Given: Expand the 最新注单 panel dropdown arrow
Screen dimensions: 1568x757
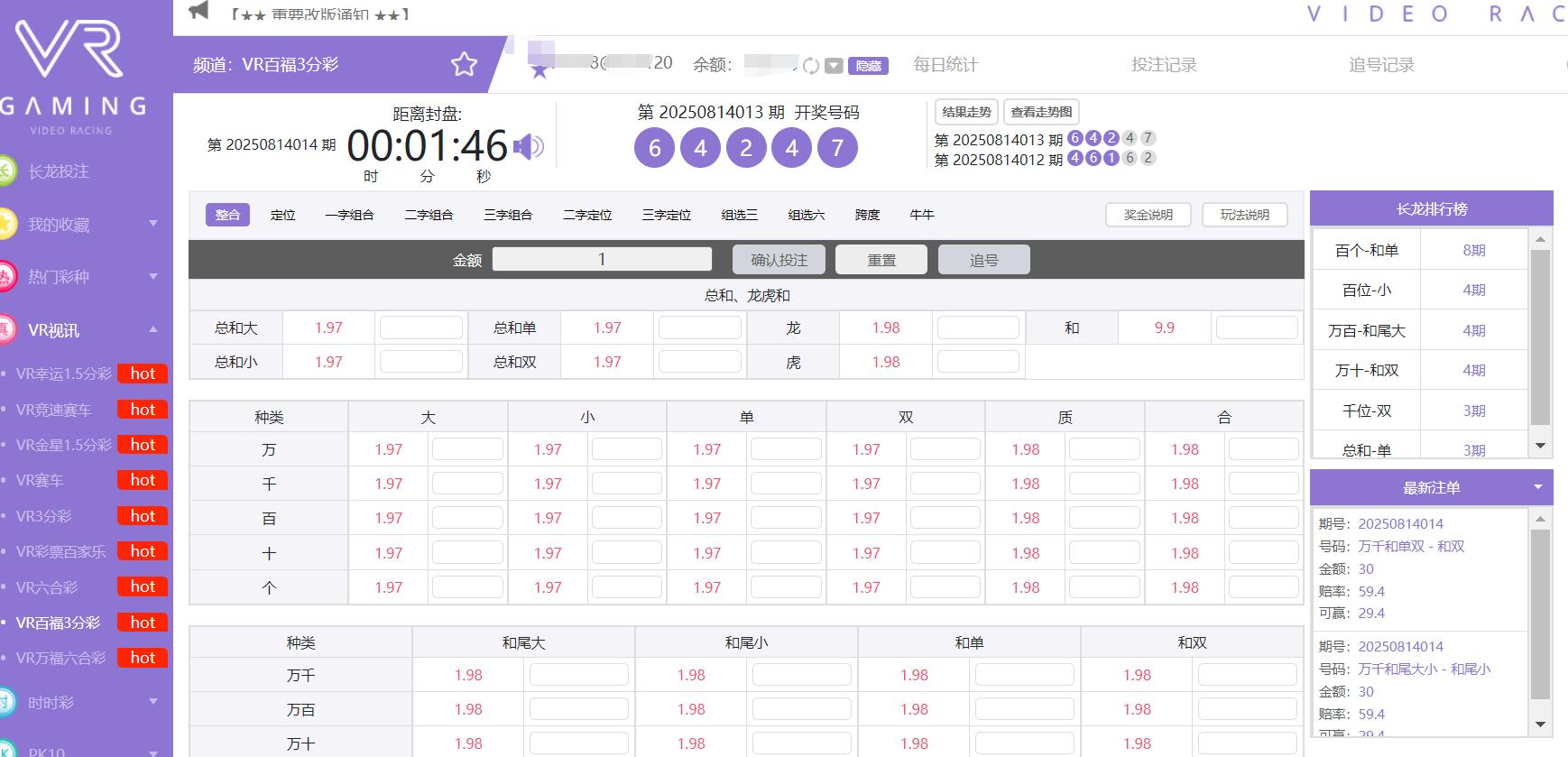Looking at the screenshot, I should 1538,487.
